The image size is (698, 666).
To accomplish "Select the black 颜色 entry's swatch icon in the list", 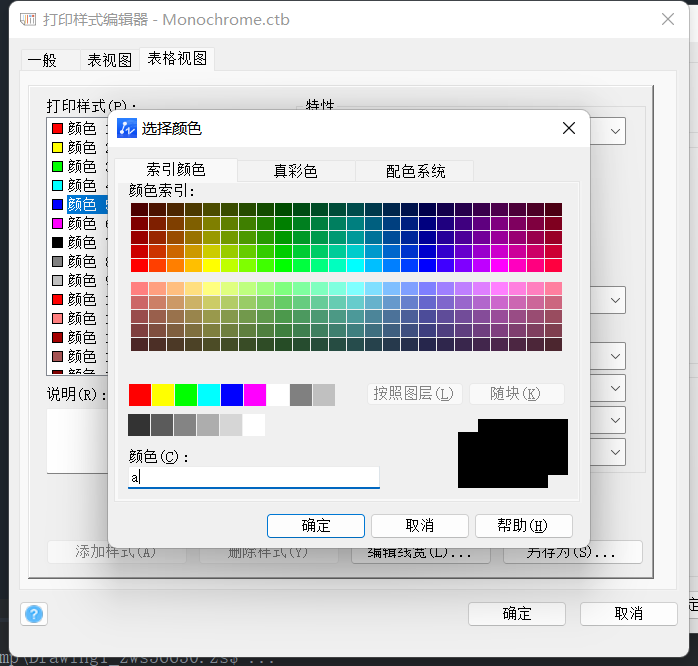I will 57,242.
